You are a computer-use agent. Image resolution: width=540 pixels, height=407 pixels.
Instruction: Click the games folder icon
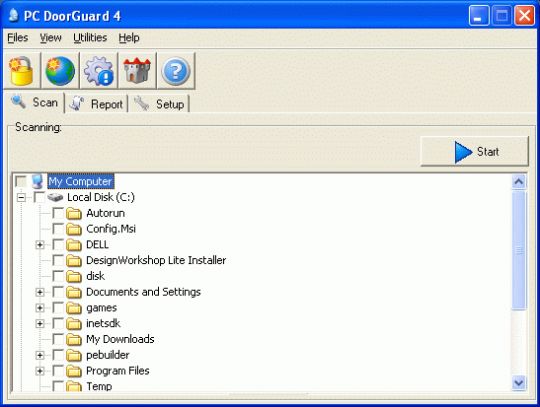click(74, 308)
